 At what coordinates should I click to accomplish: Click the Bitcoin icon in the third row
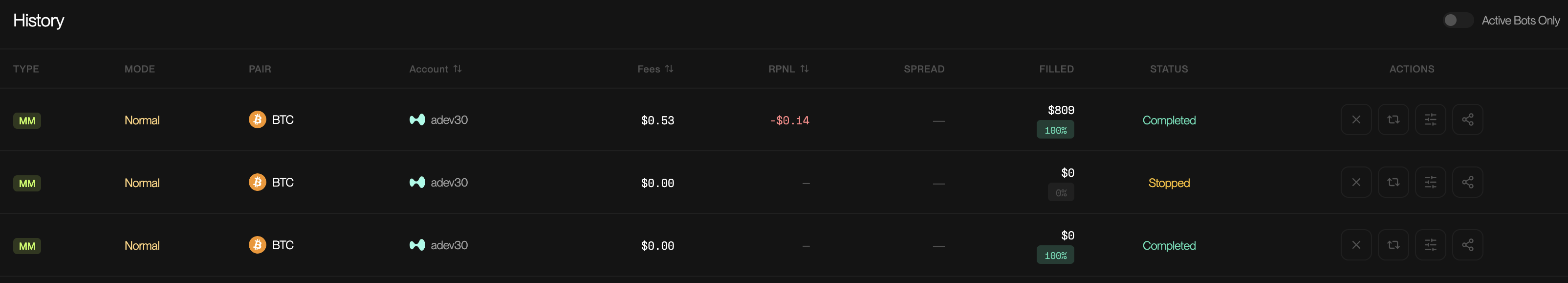tap(257, 245)
